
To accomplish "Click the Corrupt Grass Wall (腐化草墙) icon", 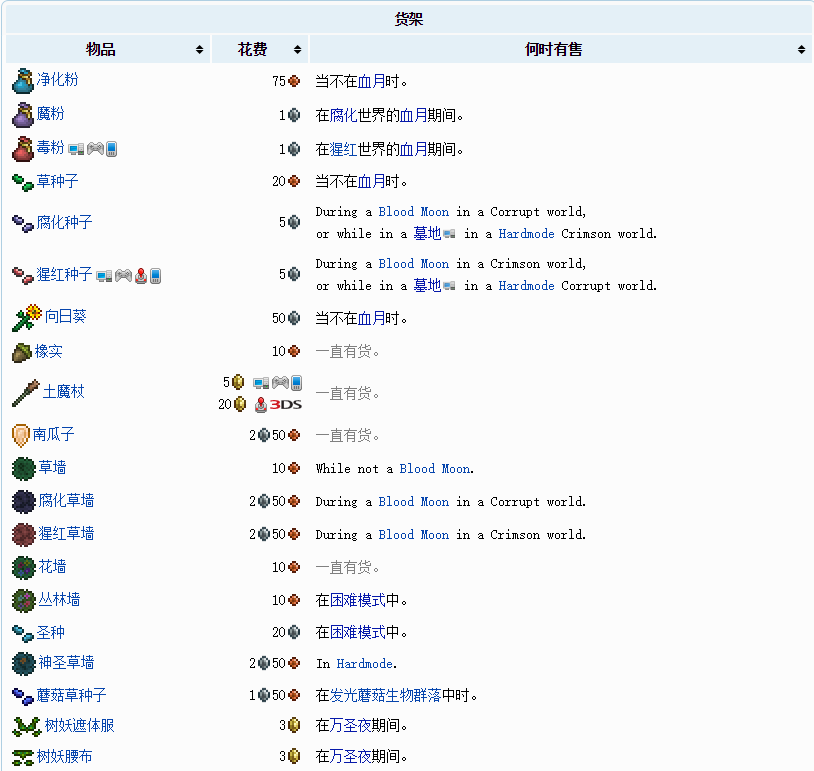I will click(23, 502).
